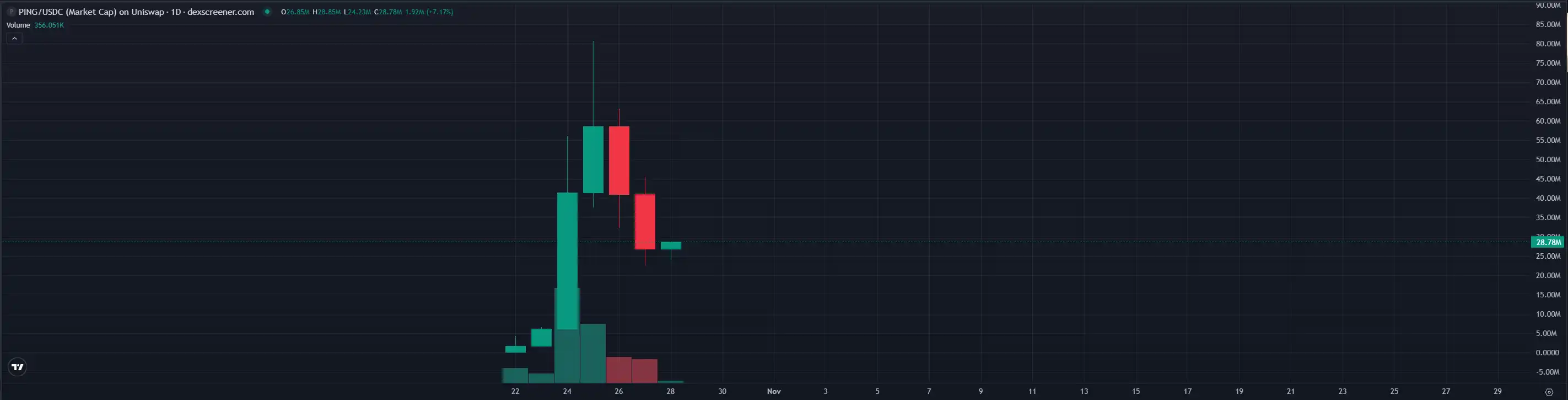Click the PING/USDC chart title
The width and height of the screenshot is (1568, 400).
pyautogui.click(x=136, y=12)
